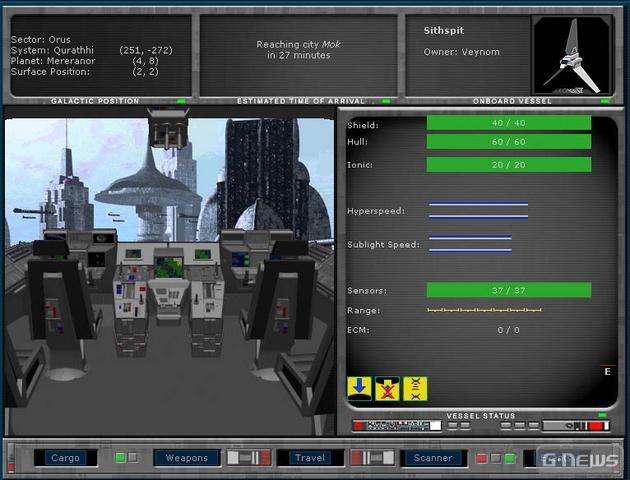Click the yellow icon with two X marks
The image size is (630, 480).
415,388
